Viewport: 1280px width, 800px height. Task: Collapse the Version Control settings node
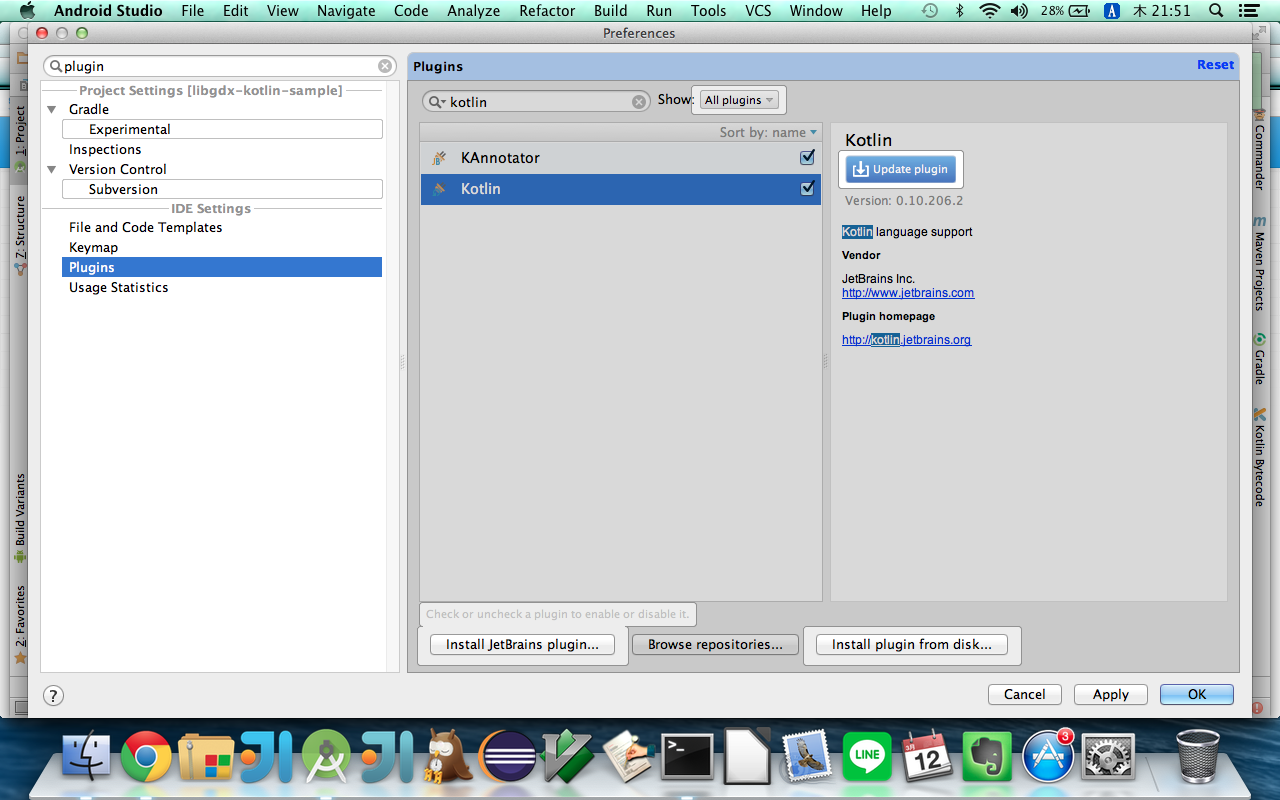[x=52, y=170]
